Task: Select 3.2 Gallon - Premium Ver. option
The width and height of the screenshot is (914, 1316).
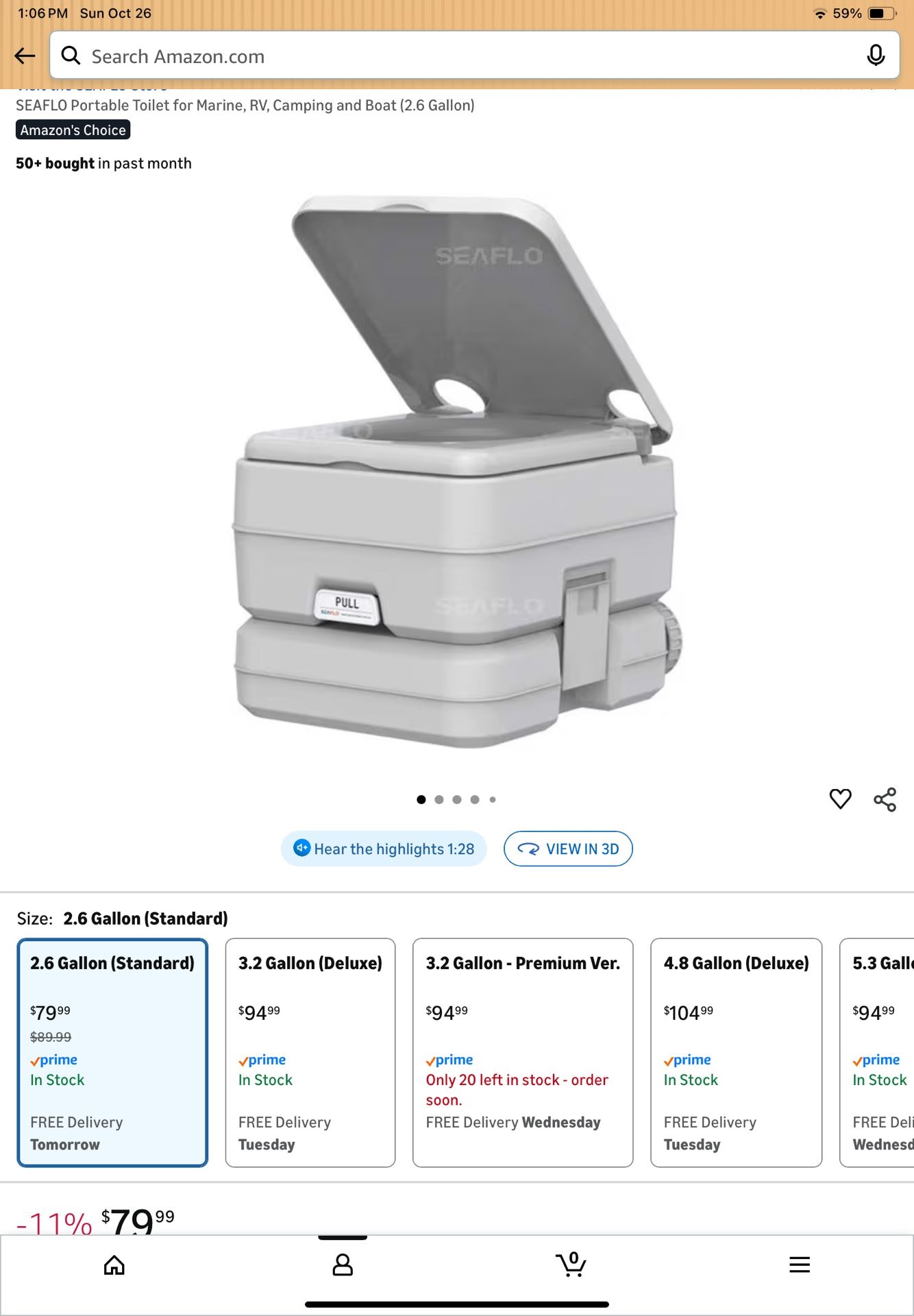Action: pyautogui.click(x=523, y=1052)
